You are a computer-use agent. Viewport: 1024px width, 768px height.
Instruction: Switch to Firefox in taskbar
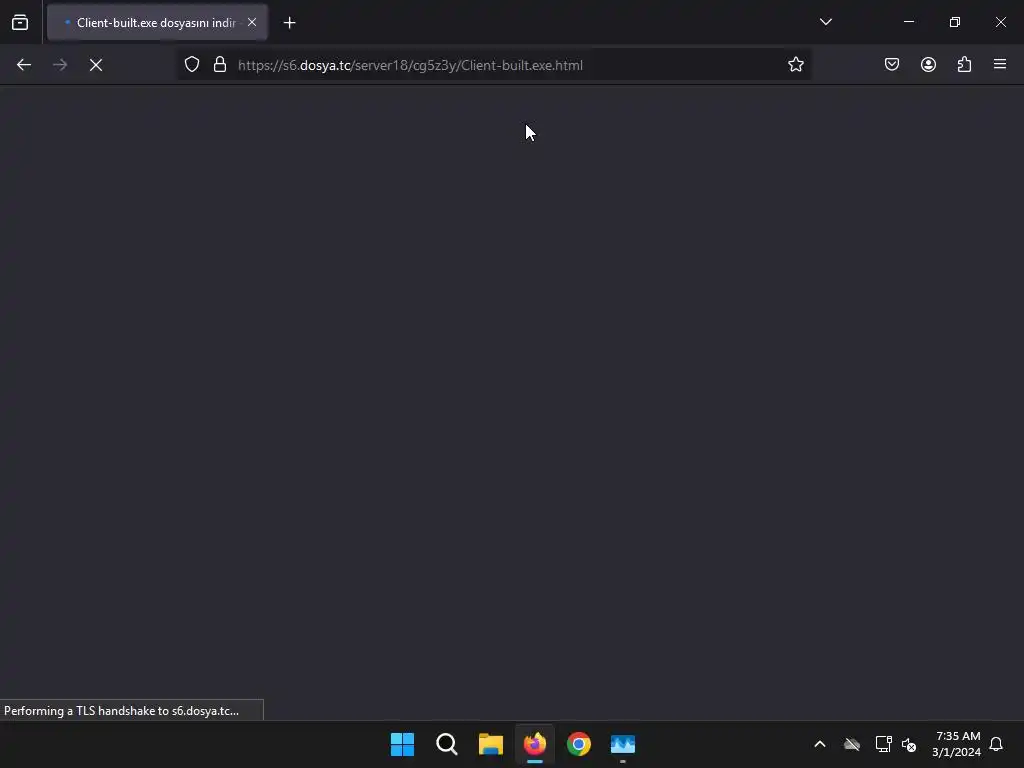point(535,744)
